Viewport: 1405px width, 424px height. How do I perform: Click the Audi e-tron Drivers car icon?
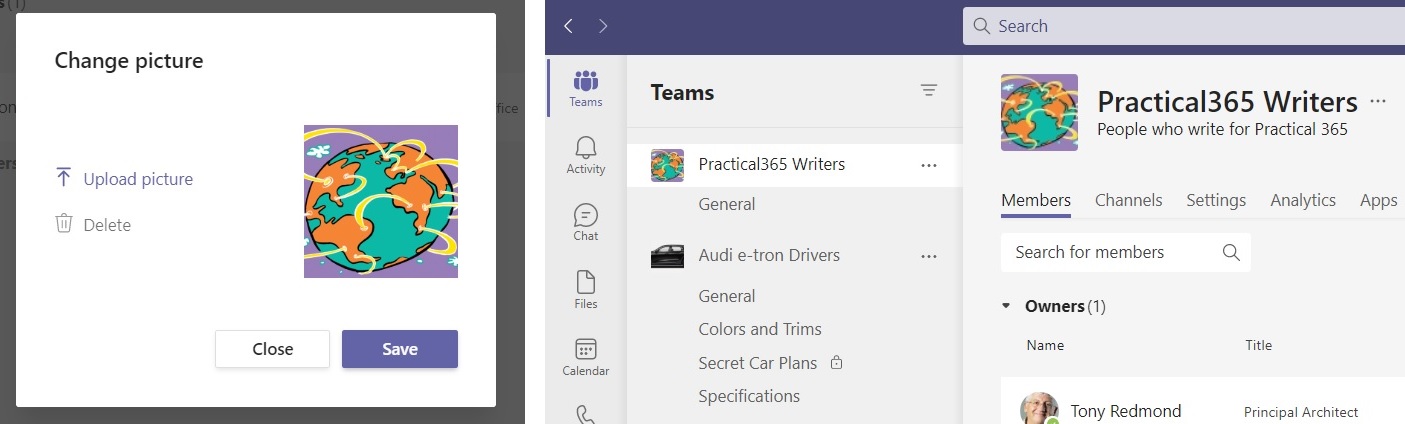pyautogui.click(x=667, y=256)
